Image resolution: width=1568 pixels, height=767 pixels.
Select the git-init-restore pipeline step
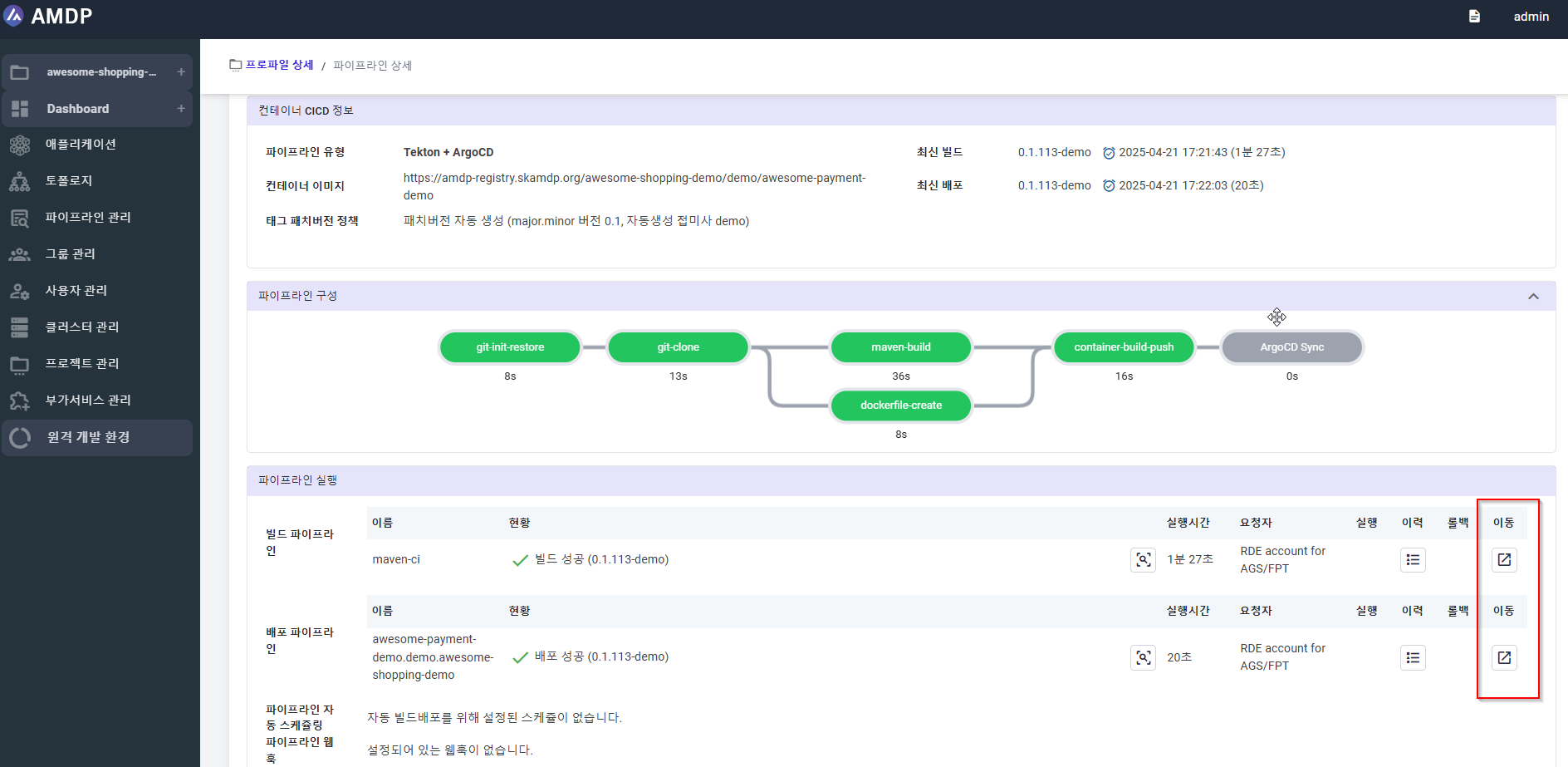[510, 347]
